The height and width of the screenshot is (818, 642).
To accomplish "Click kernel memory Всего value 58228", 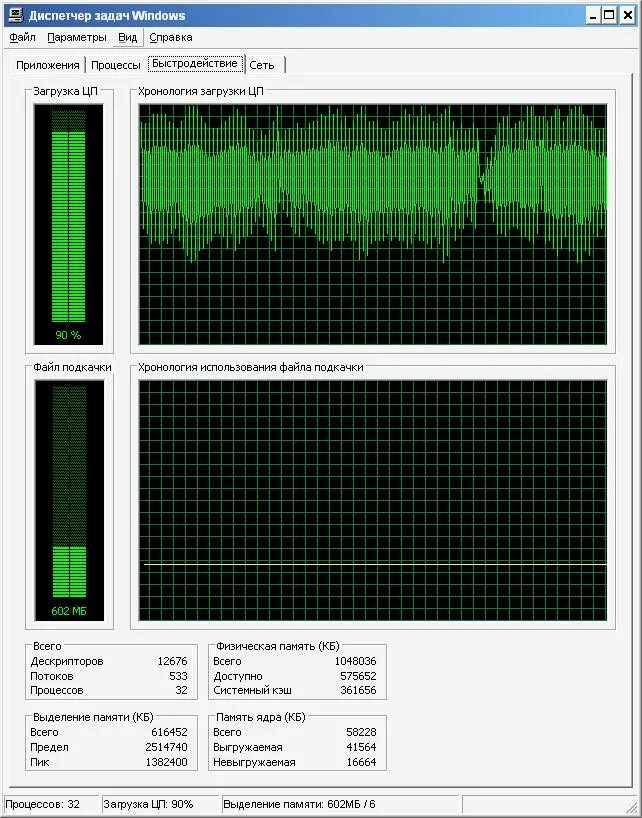I will coord(361,732).
